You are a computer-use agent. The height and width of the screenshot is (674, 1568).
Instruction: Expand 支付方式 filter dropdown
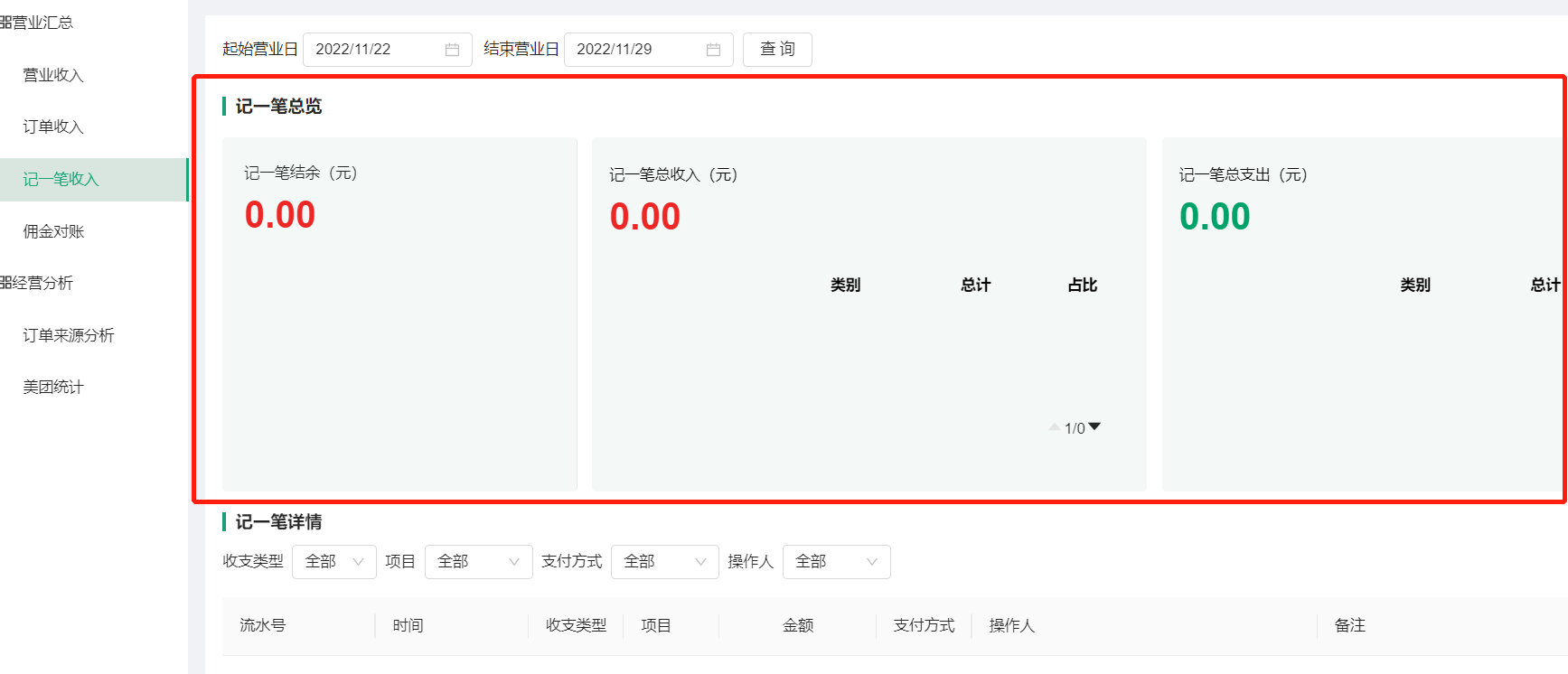tap(665, 562)
